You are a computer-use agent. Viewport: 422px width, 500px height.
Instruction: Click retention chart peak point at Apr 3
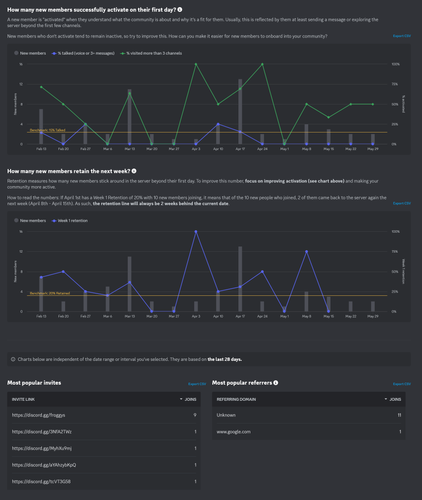pyautogui.click(x=196, y=231)
